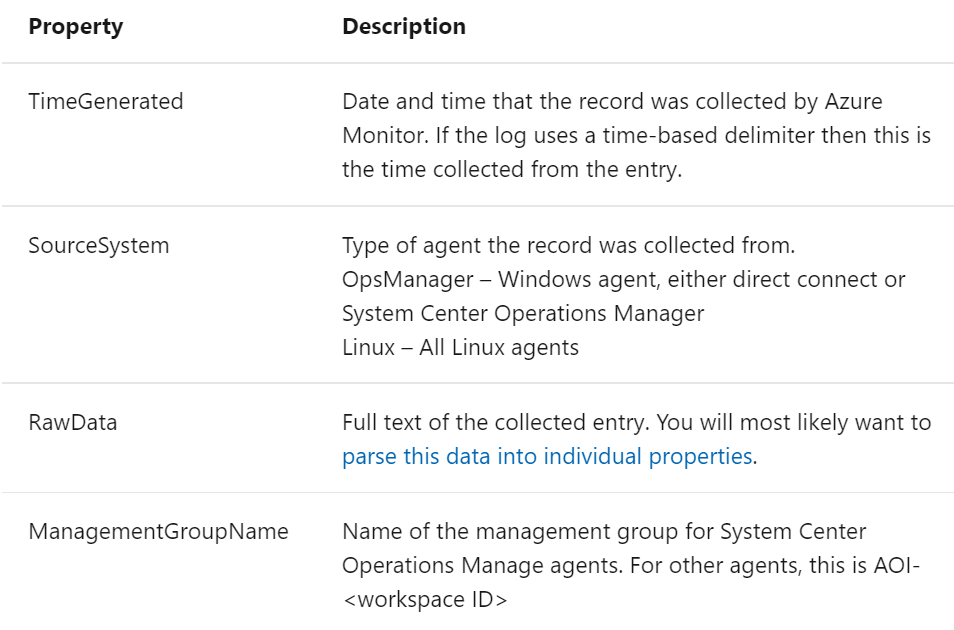Click the Description column header
This screenshot has width=954, height=630.
click(x=406, y=26)
